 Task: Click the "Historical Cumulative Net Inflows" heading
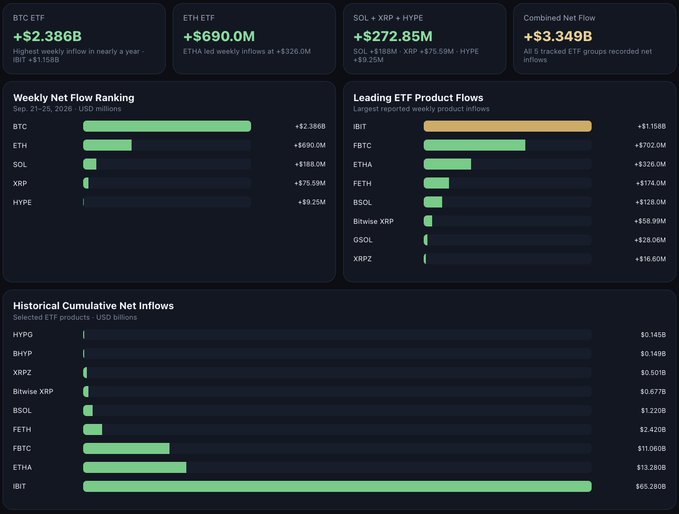click(x=93, y=306)
